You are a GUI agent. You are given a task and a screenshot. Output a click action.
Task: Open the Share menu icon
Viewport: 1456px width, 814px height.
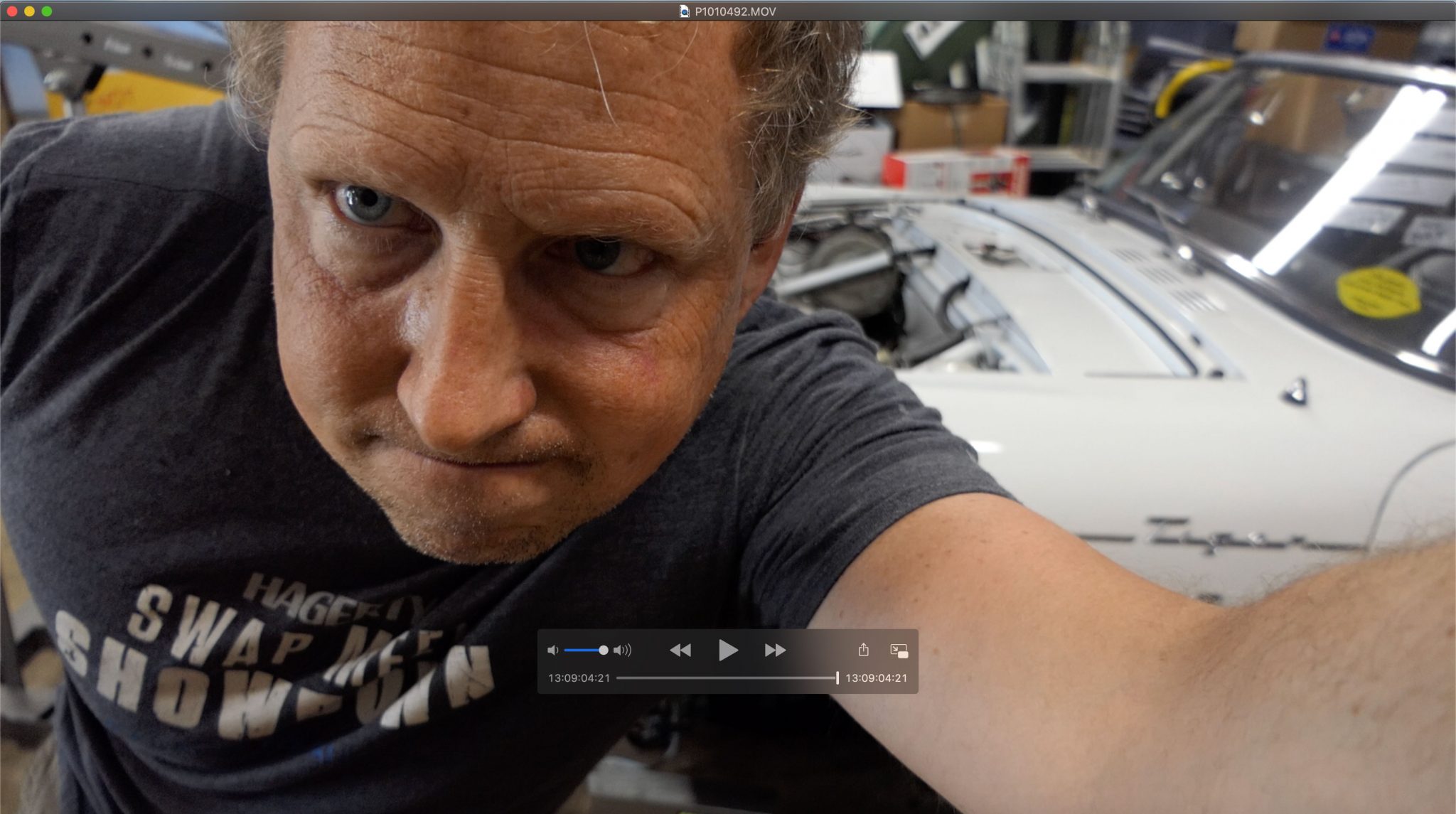[863, 650]
